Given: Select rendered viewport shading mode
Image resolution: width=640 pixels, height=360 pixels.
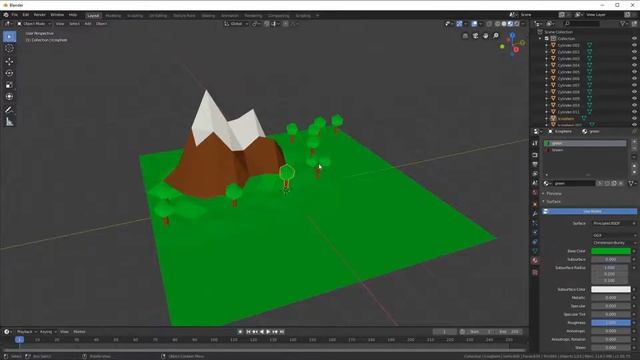Looking at the screenshot, I should click(517, 24).
